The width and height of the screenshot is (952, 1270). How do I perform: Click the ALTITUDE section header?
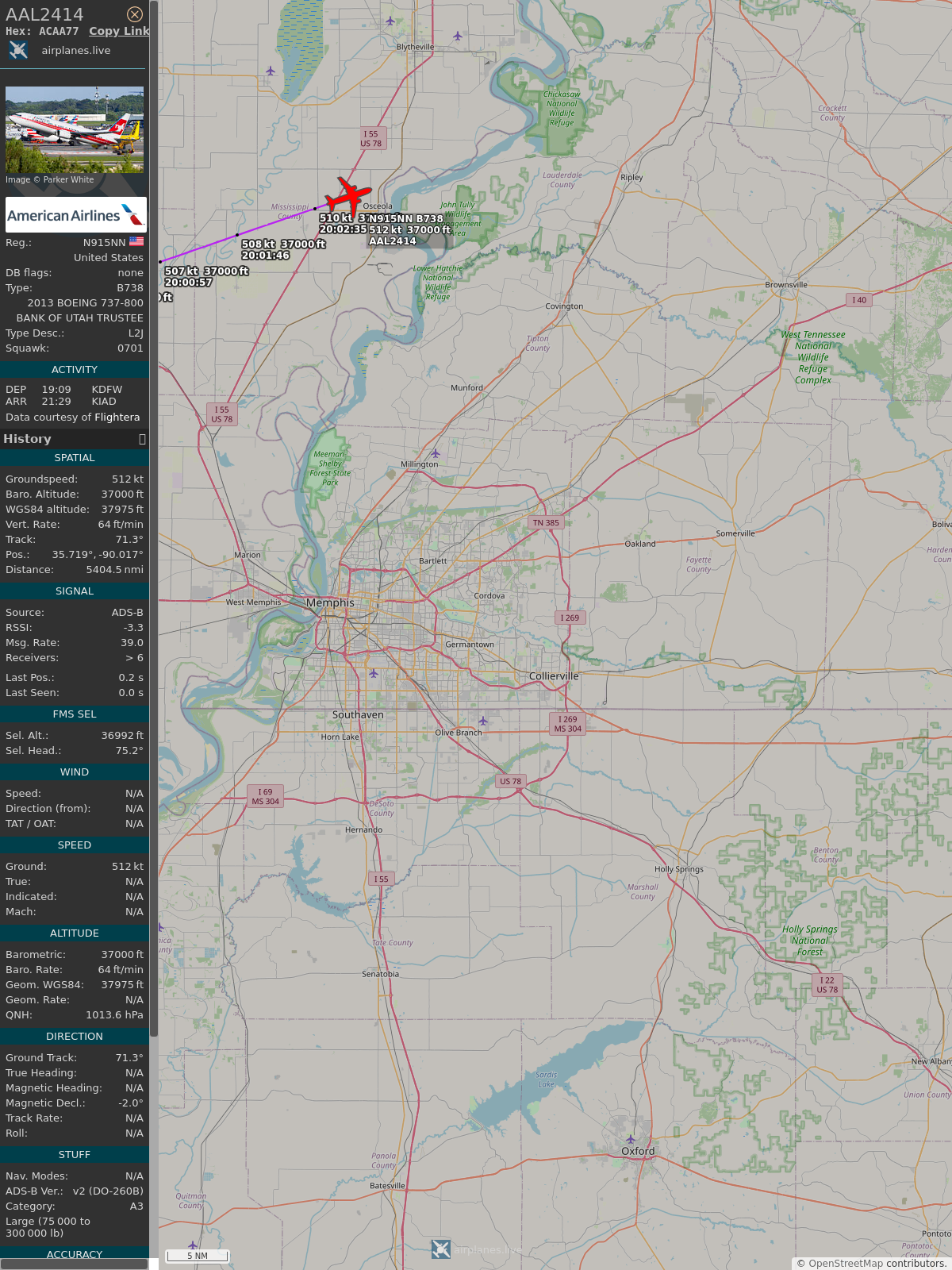(x=75, y=933)
